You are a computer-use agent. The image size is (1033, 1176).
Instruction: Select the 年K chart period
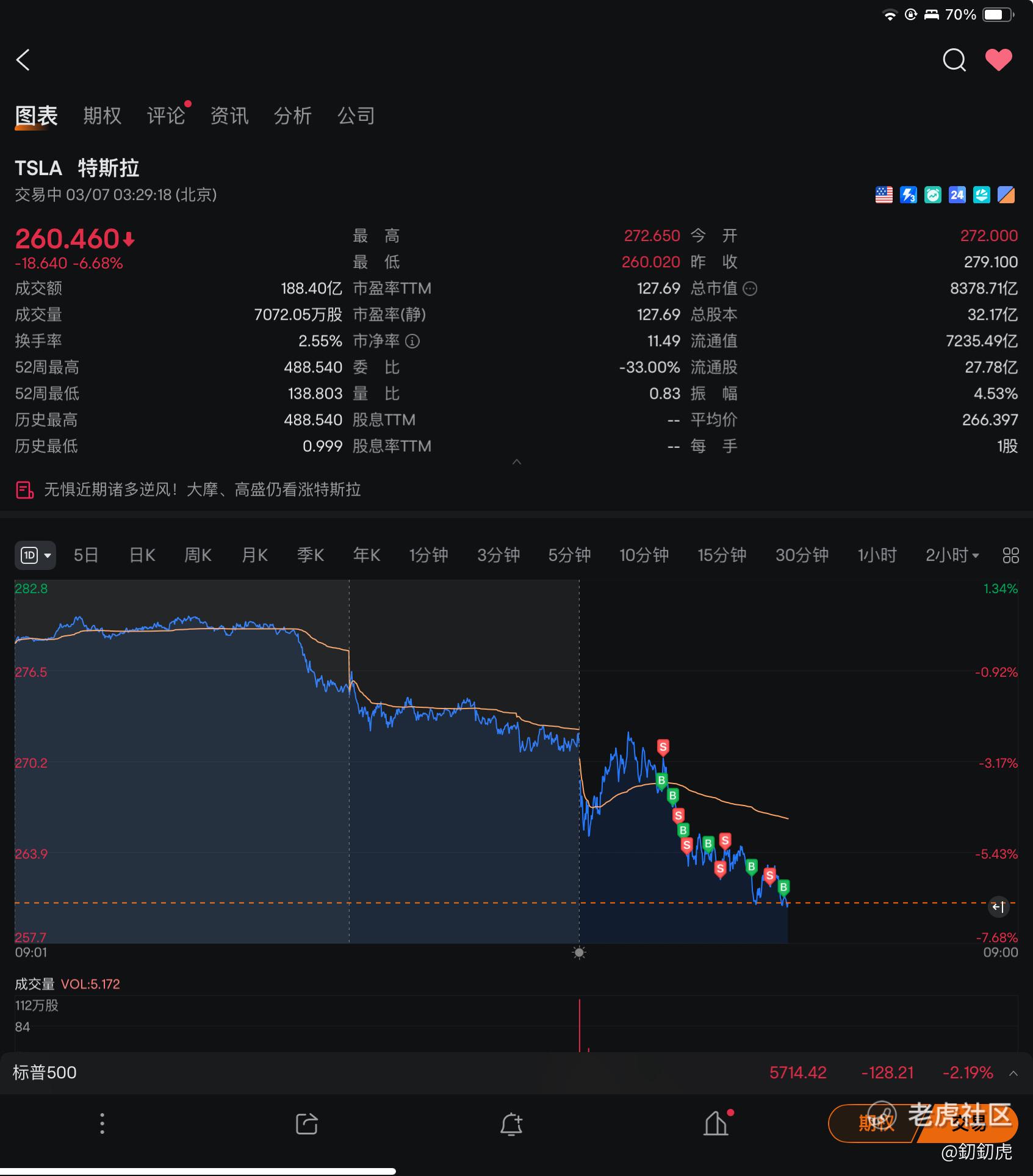pyautogui.click(x=367, y=555)
